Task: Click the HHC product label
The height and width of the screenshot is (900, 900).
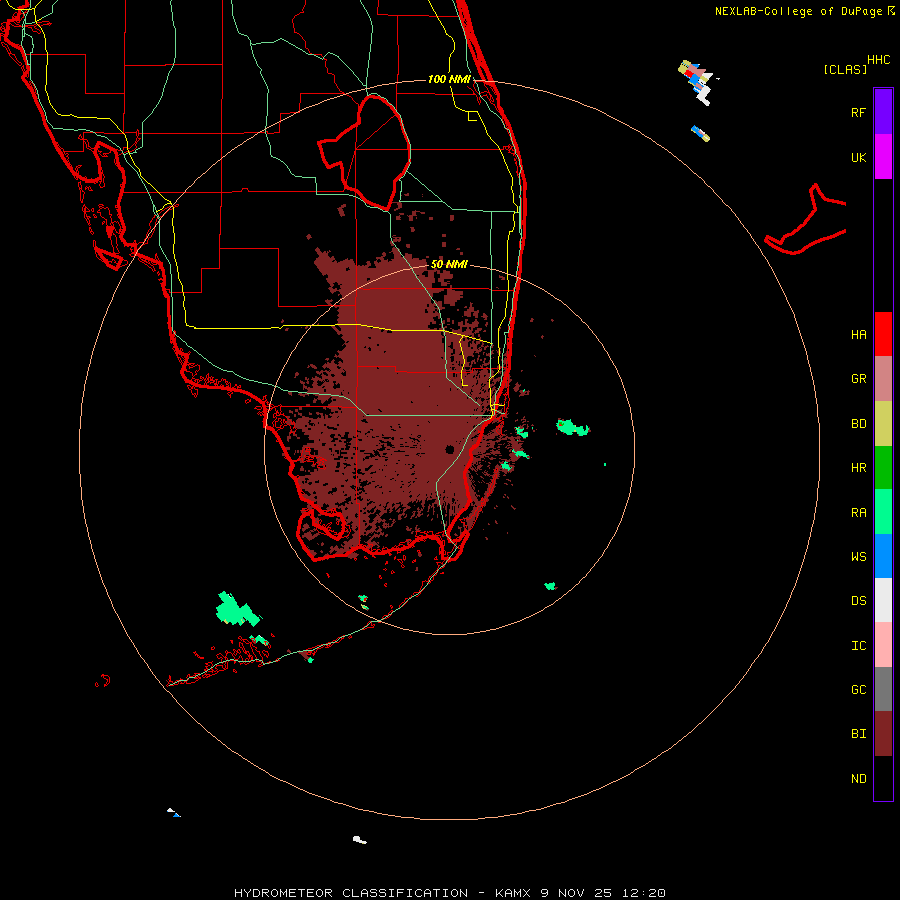Action: click(878, 60)
